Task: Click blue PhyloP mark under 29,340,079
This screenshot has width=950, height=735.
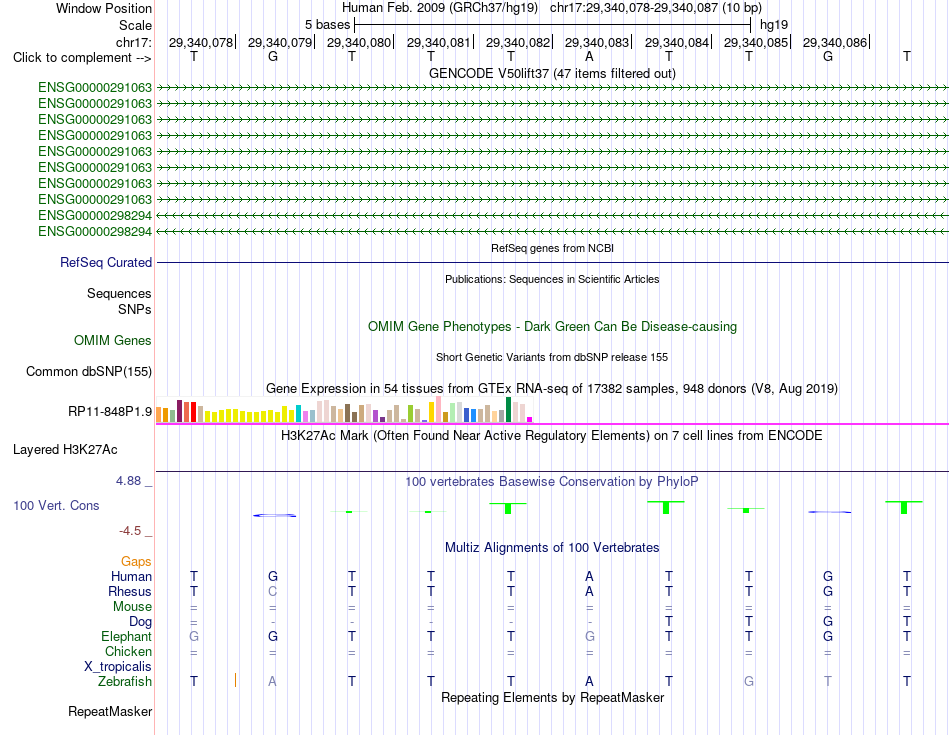Action: 274,516
